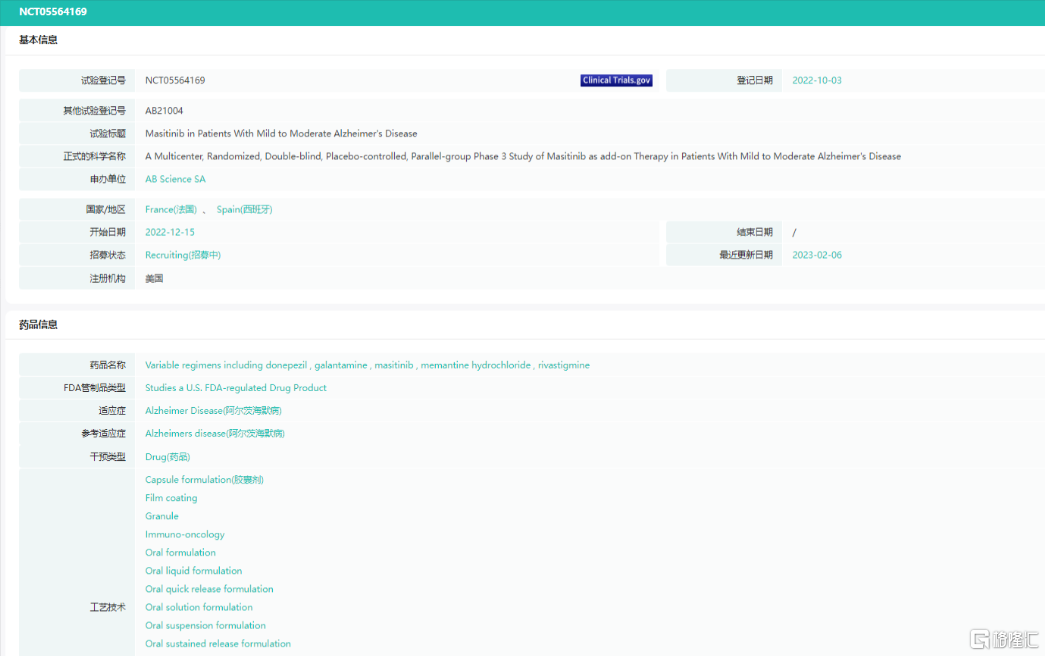Click the 参考适应症 row label
The width and height of the screenshot is (1045, 656).
[103, 433]
